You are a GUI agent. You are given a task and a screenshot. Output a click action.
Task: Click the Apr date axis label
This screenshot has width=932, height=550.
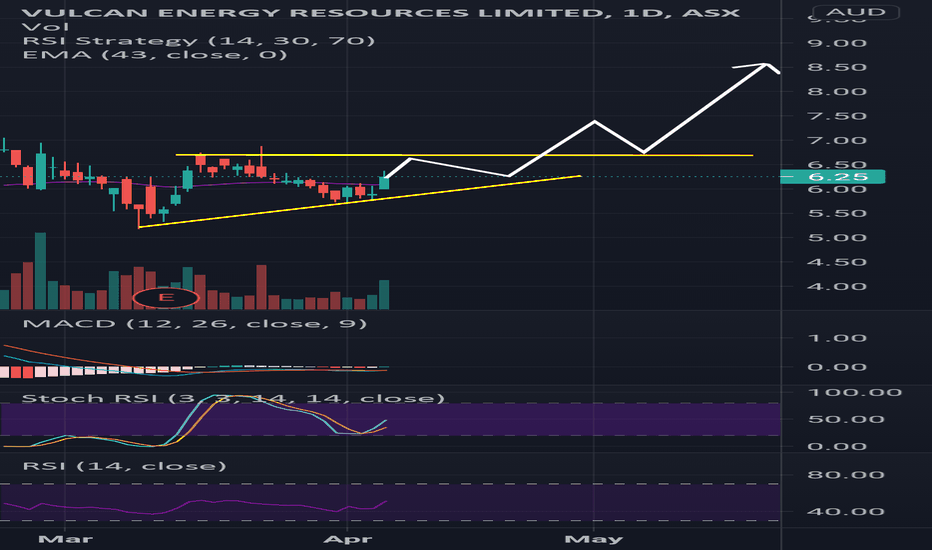[347, 539]
